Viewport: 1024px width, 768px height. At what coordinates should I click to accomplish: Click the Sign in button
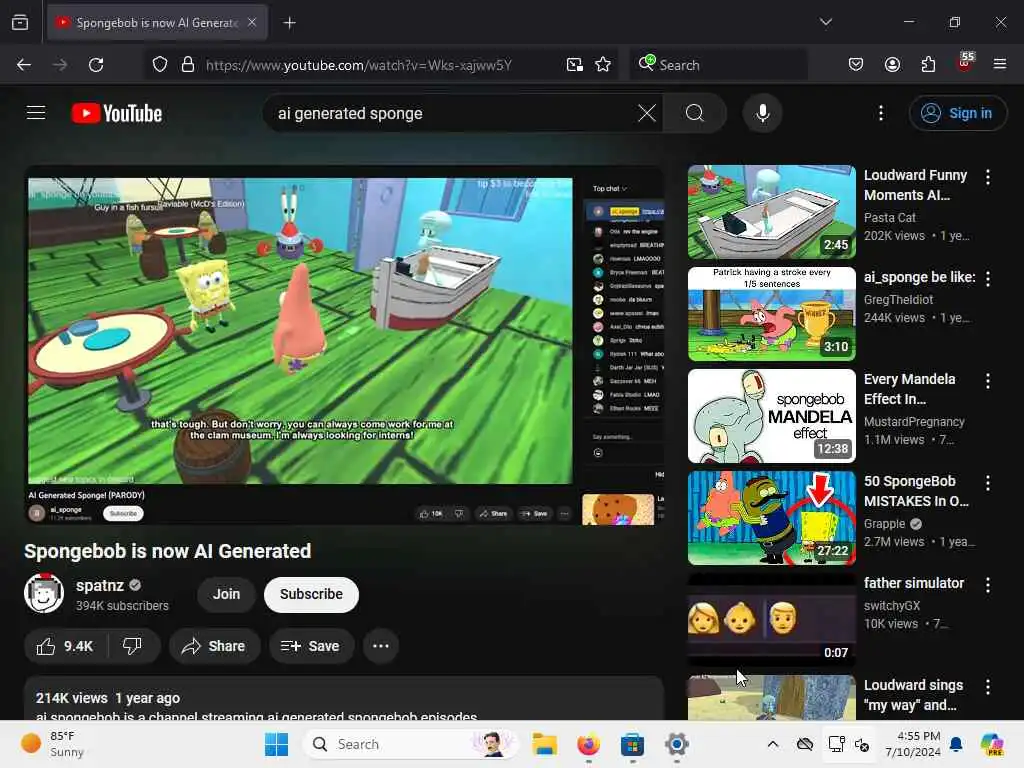click(958, 113)
